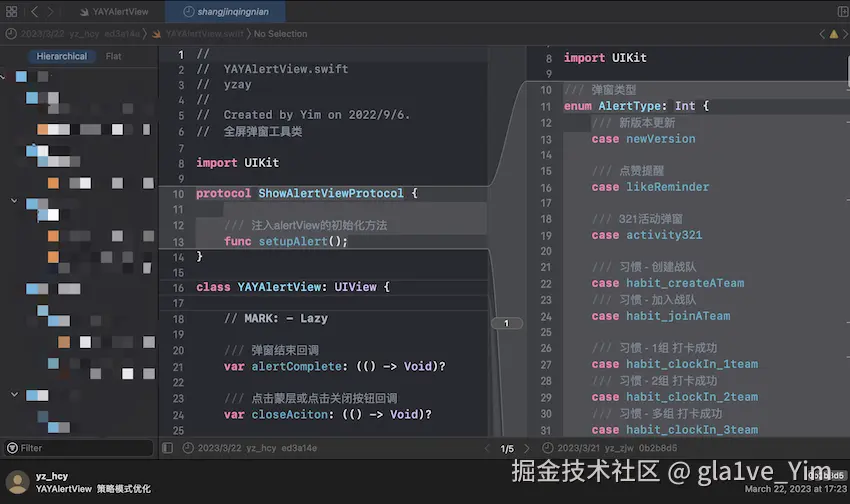
Task: Open the No Selection breadcrumb menu
Action: (x=280, y=34)
